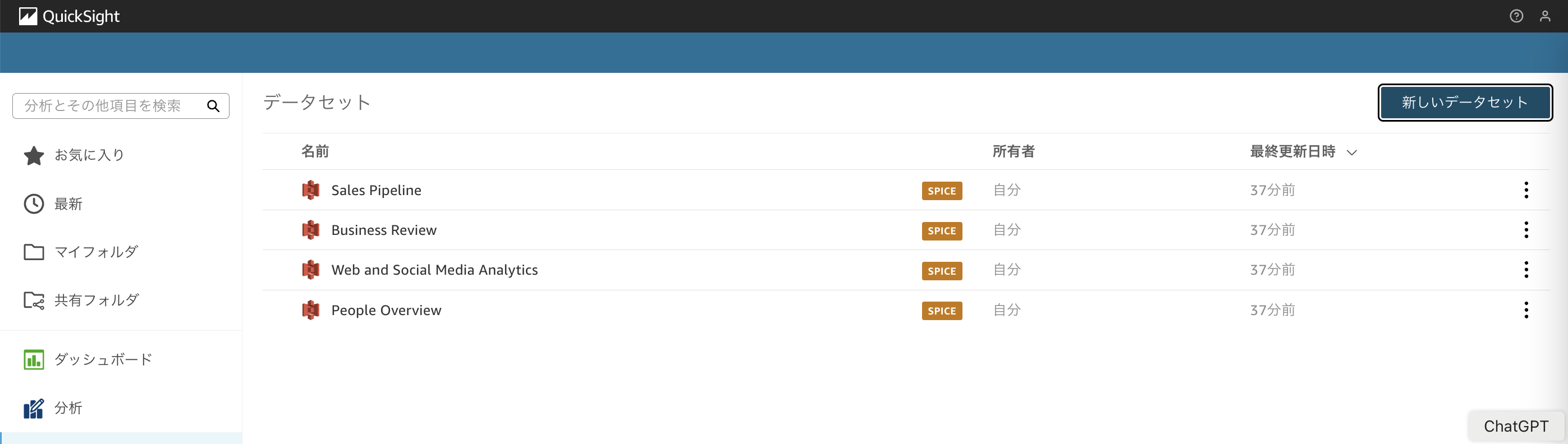Image resolution: width=1568 pixels, height=444 pixels.
Task: Click the QuickSight title text
Action: coord(81,16)
